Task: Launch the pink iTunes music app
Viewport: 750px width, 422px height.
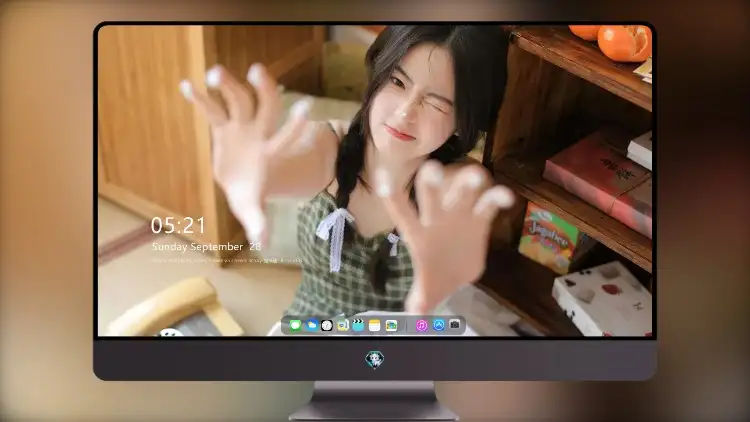Action: [x=421, y=325]
